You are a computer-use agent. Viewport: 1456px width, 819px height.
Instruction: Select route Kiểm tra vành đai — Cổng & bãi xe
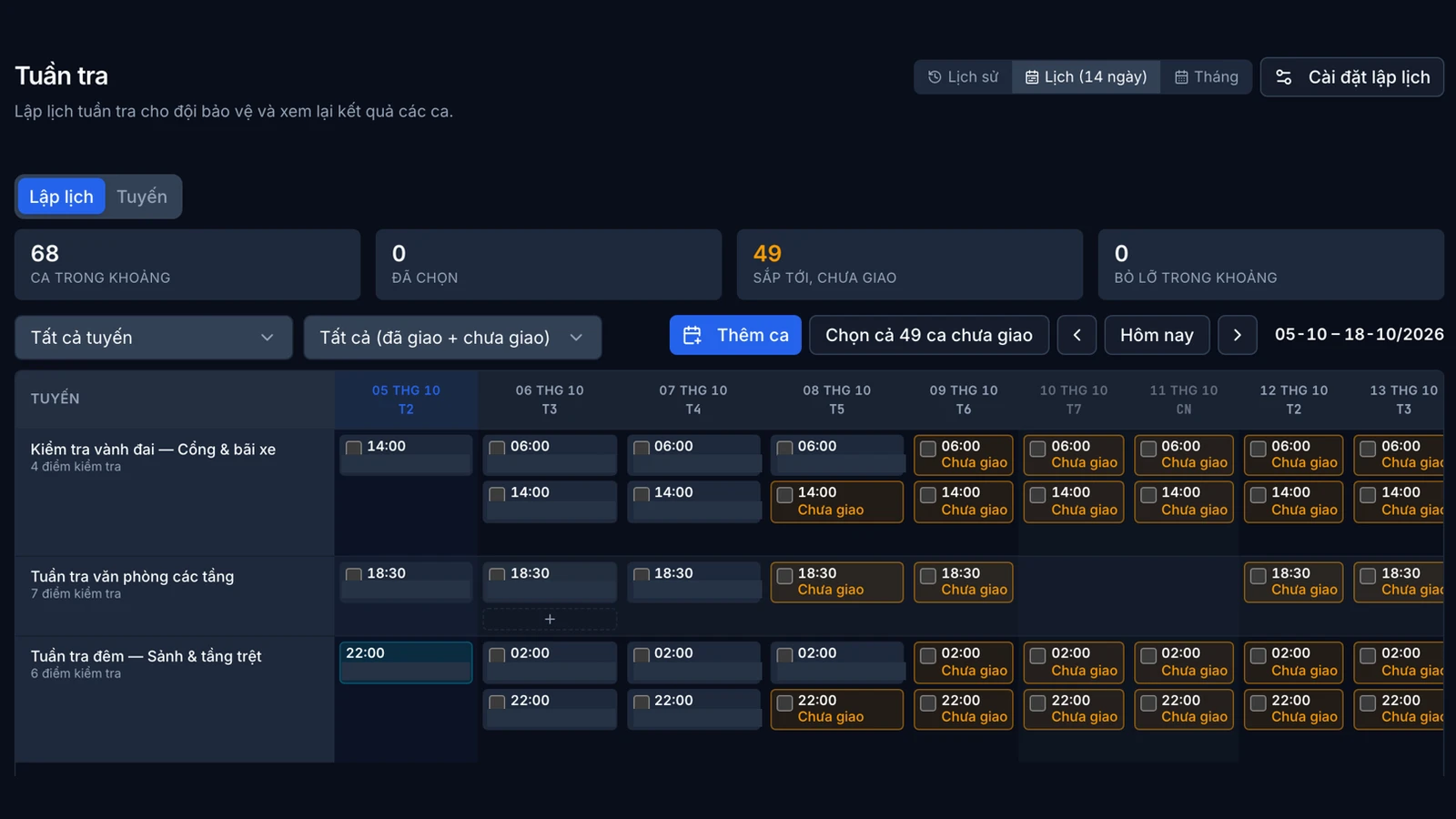(x=153, y=450)
